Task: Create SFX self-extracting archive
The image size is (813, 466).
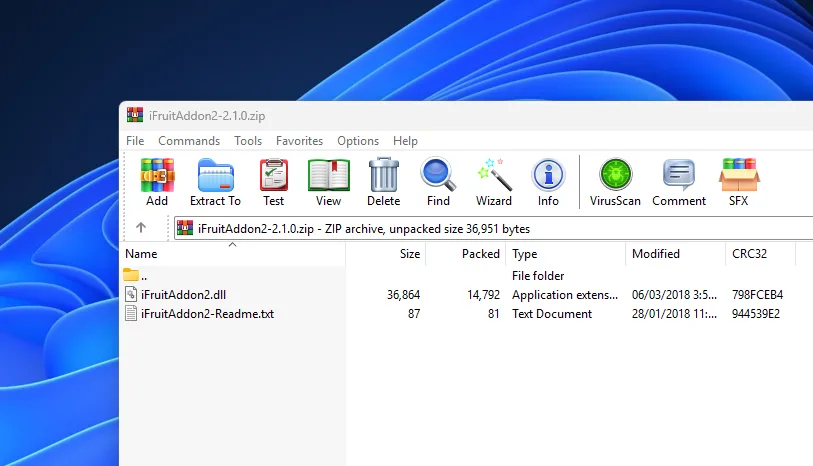Action: [x=738, y=181]
